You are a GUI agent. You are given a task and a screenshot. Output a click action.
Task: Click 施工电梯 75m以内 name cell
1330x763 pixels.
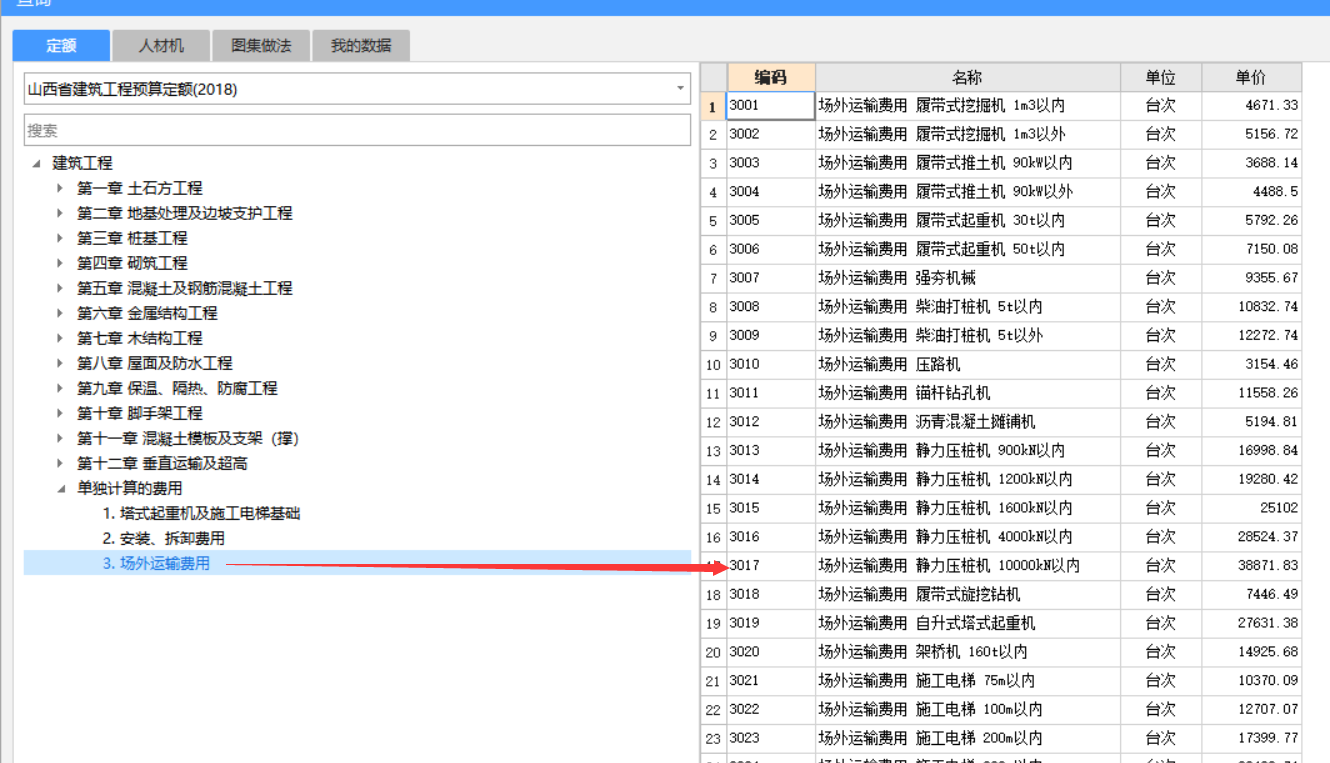click(967, 681)
